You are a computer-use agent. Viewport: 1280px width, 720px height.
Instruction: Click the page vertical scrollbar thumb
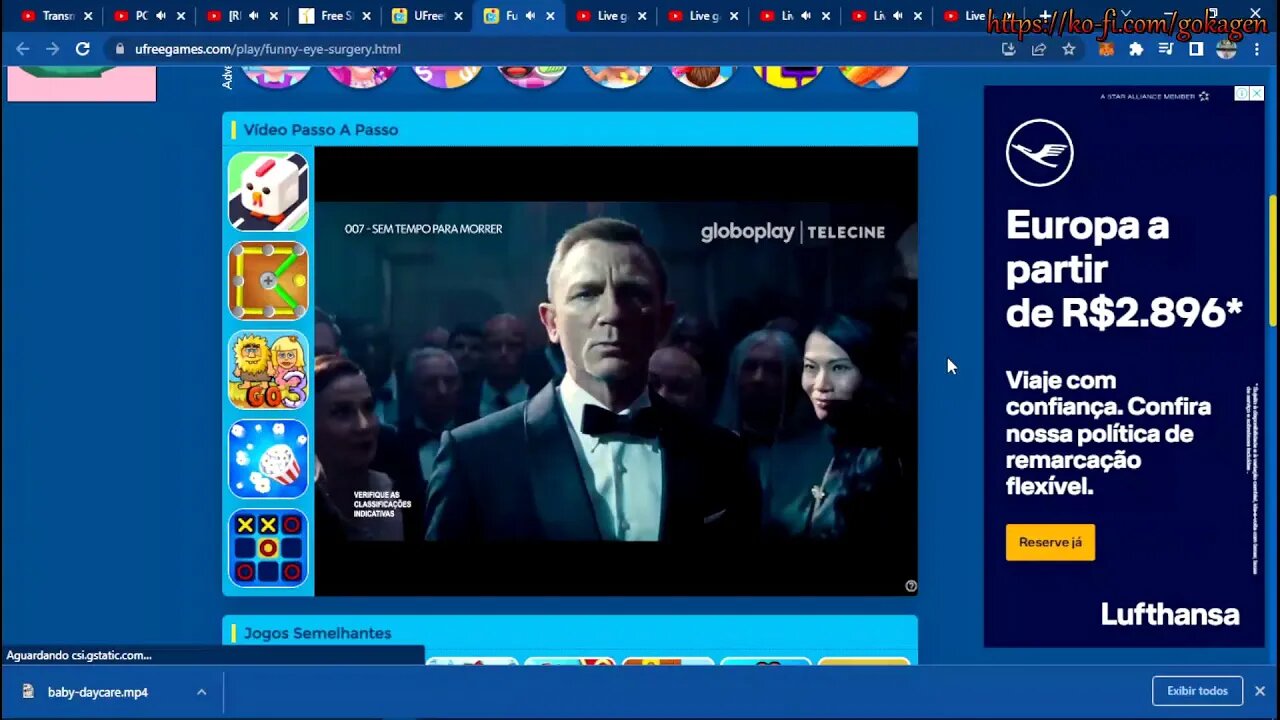click(x=1273, y=260)
